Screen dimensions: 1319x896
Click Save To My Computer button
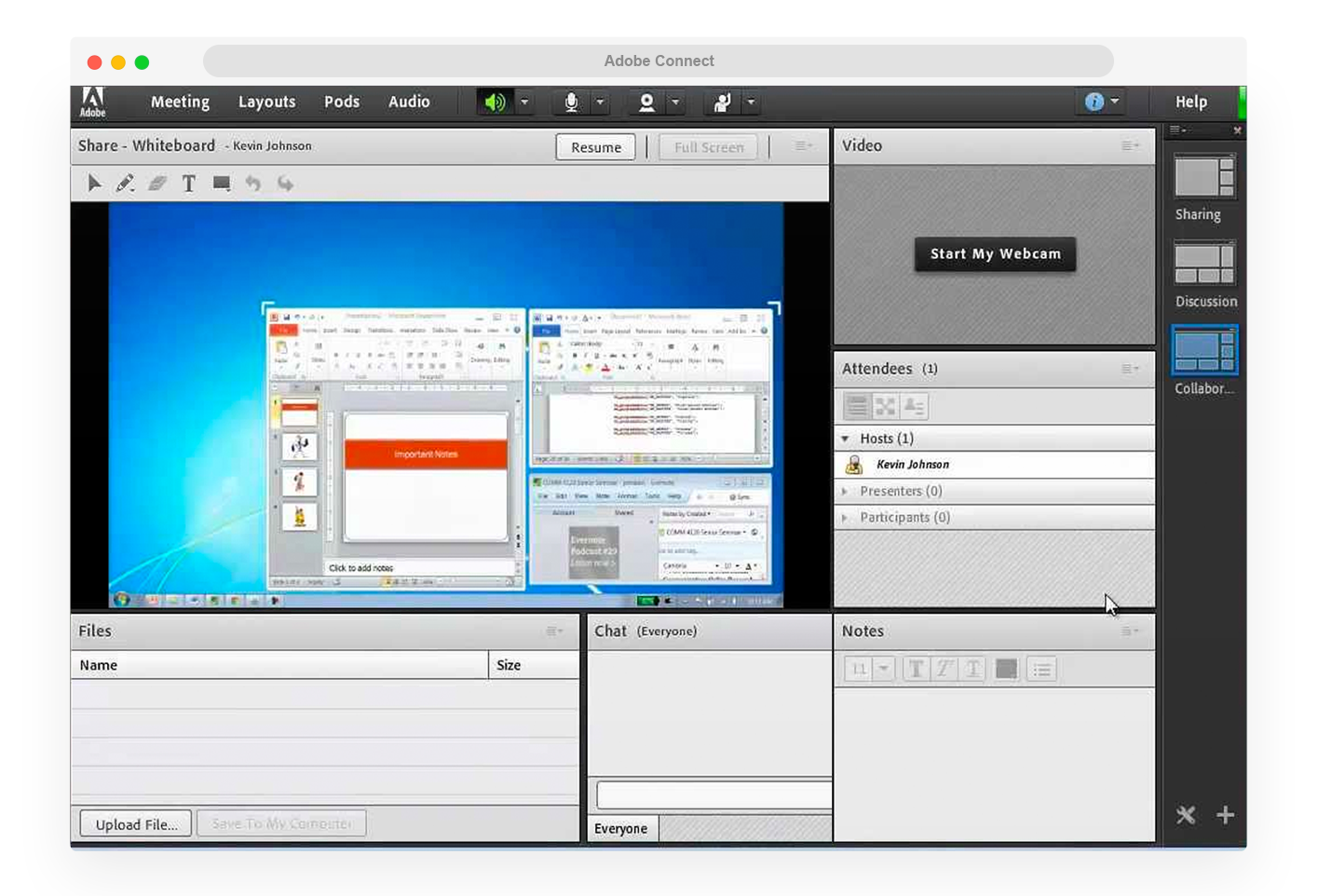tap(281, 824)
